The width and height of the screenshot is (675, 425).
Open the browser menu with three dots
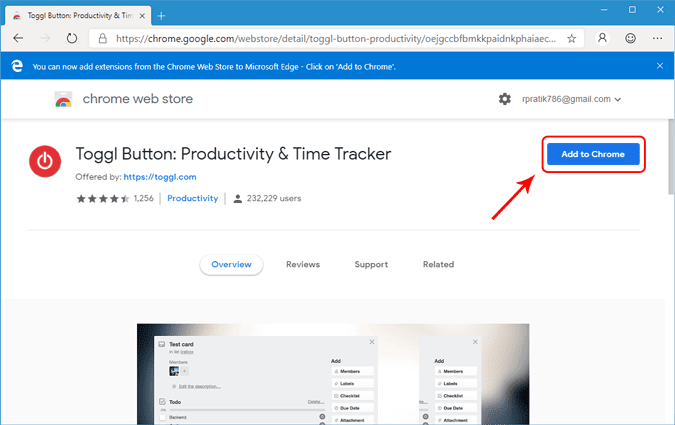coord(657,38)
